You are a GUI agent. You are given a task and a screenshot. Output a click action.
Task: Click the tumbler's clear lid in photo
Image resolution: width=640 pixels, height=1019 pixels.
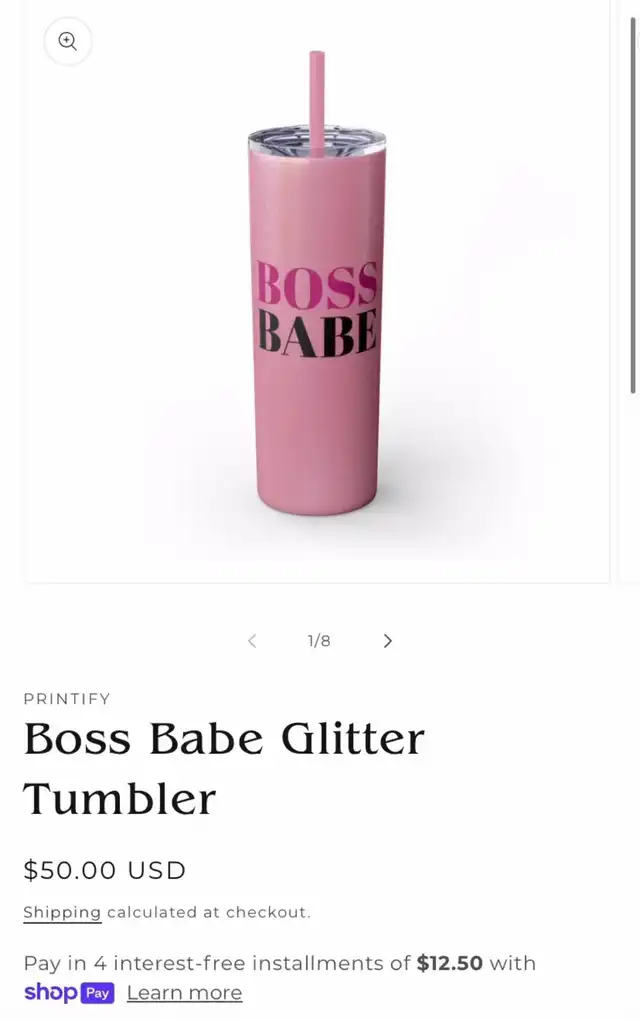coord(317,142)
